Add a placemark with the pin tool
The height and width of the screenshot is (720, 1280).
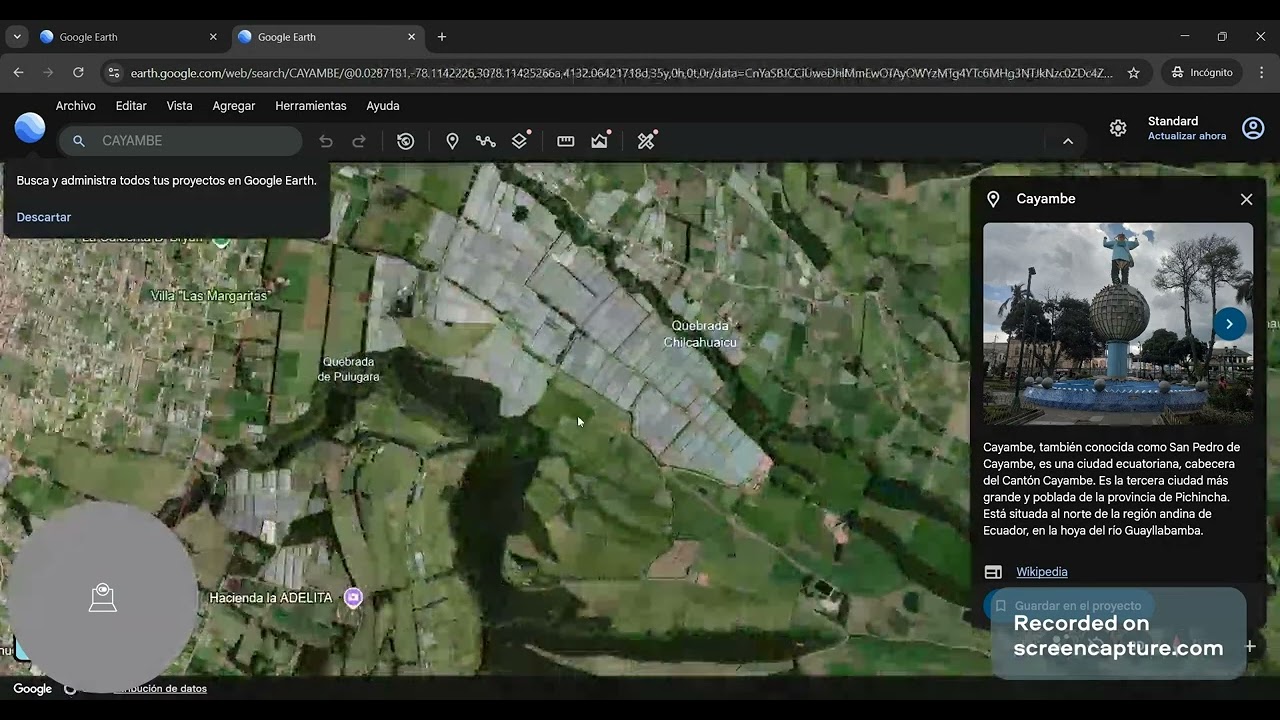pos(452,141)
